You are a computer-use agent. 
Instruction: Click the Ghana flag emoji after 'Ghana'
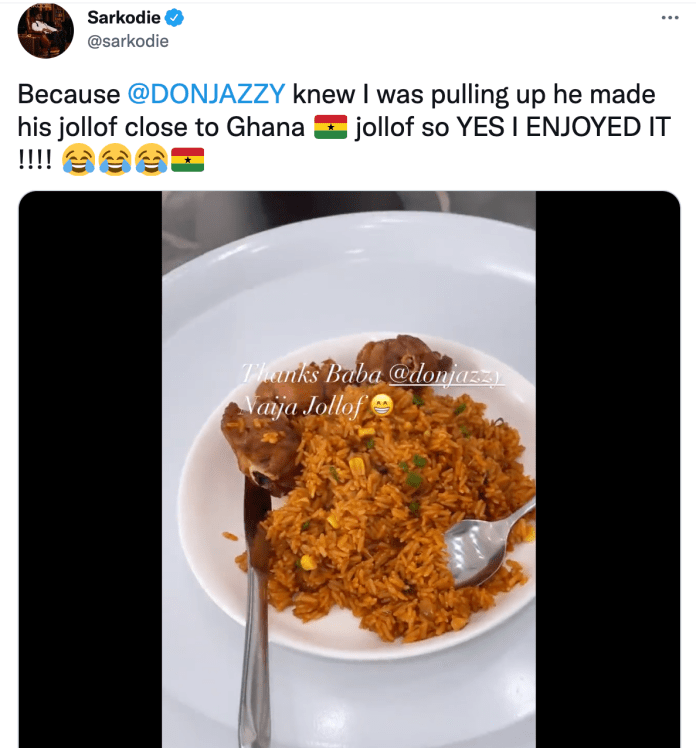(x=331, y=127)
